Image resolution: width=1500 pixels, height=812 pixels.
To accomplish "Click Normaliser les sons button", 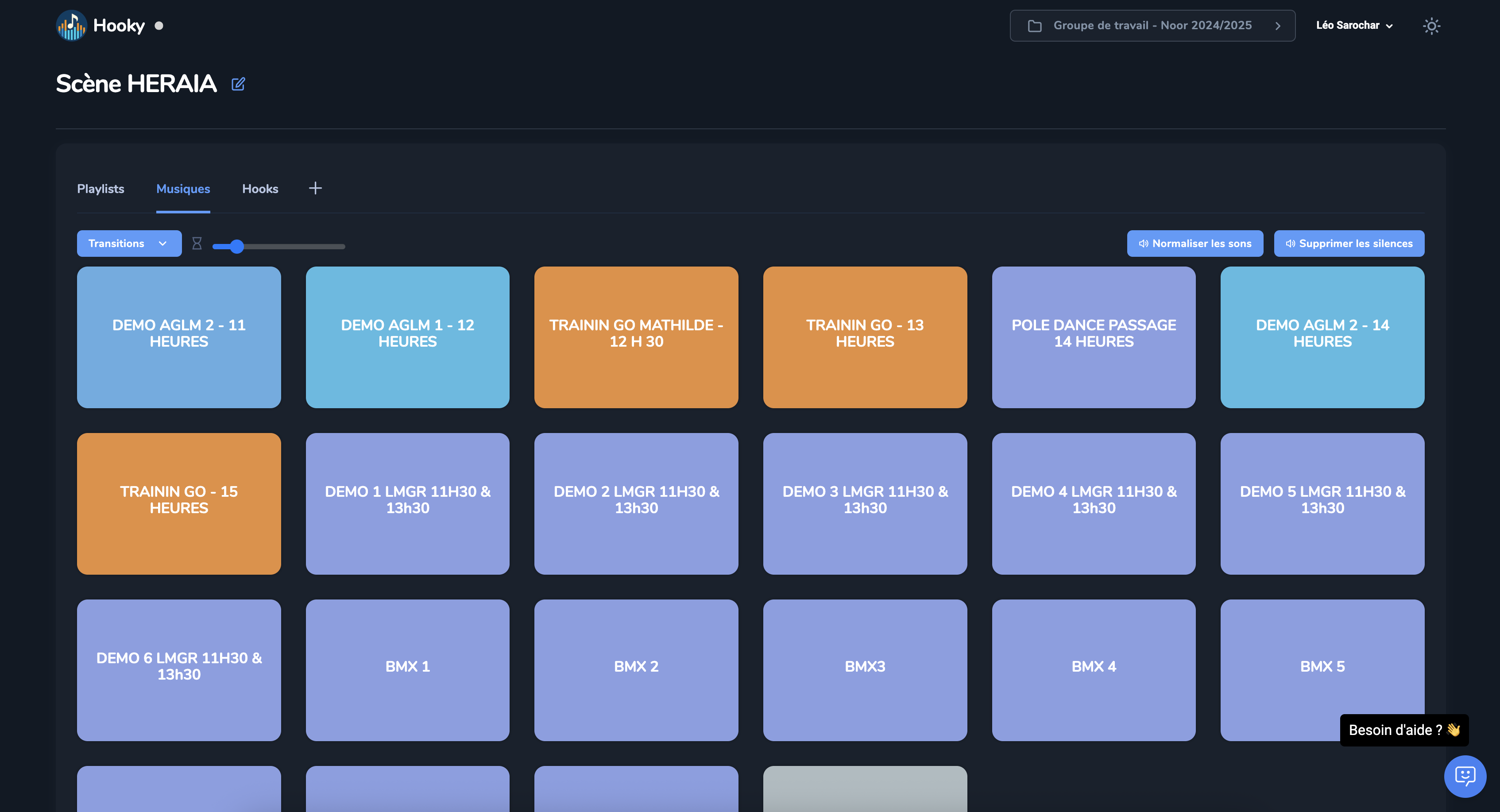I will (1195, 244).
